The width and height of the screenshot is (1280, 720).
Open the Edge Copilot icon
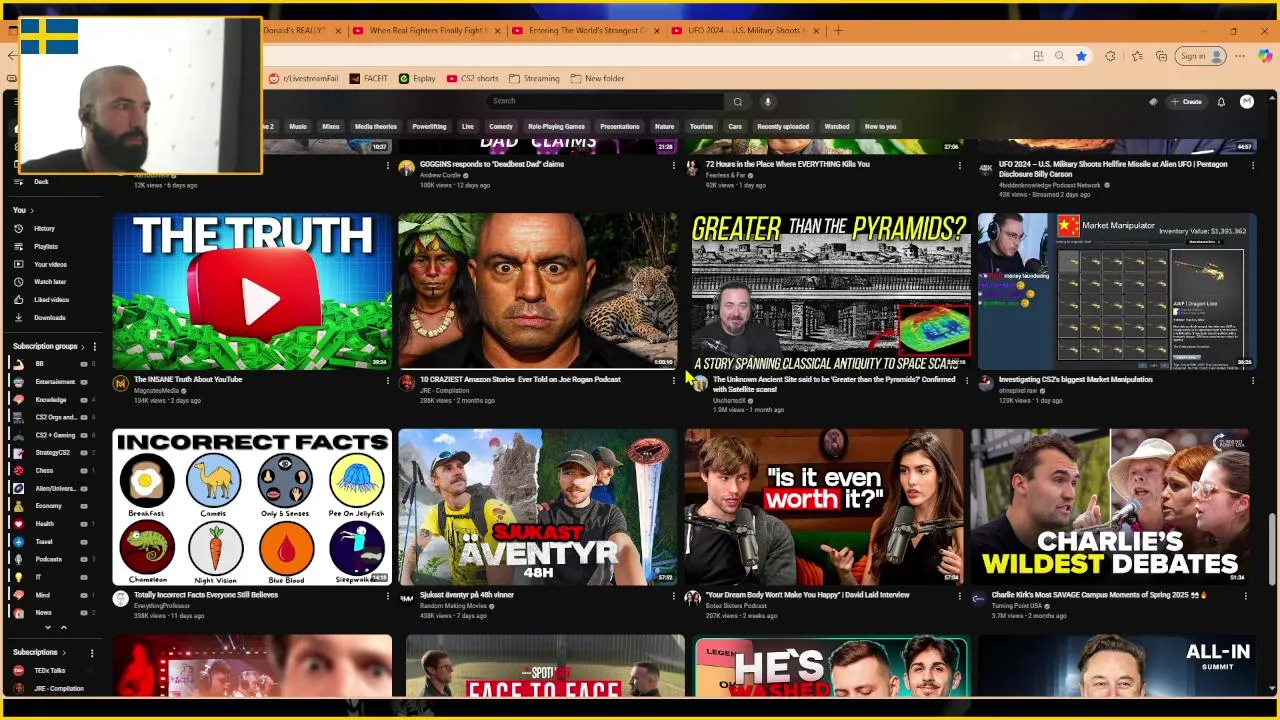[1265, 56]
